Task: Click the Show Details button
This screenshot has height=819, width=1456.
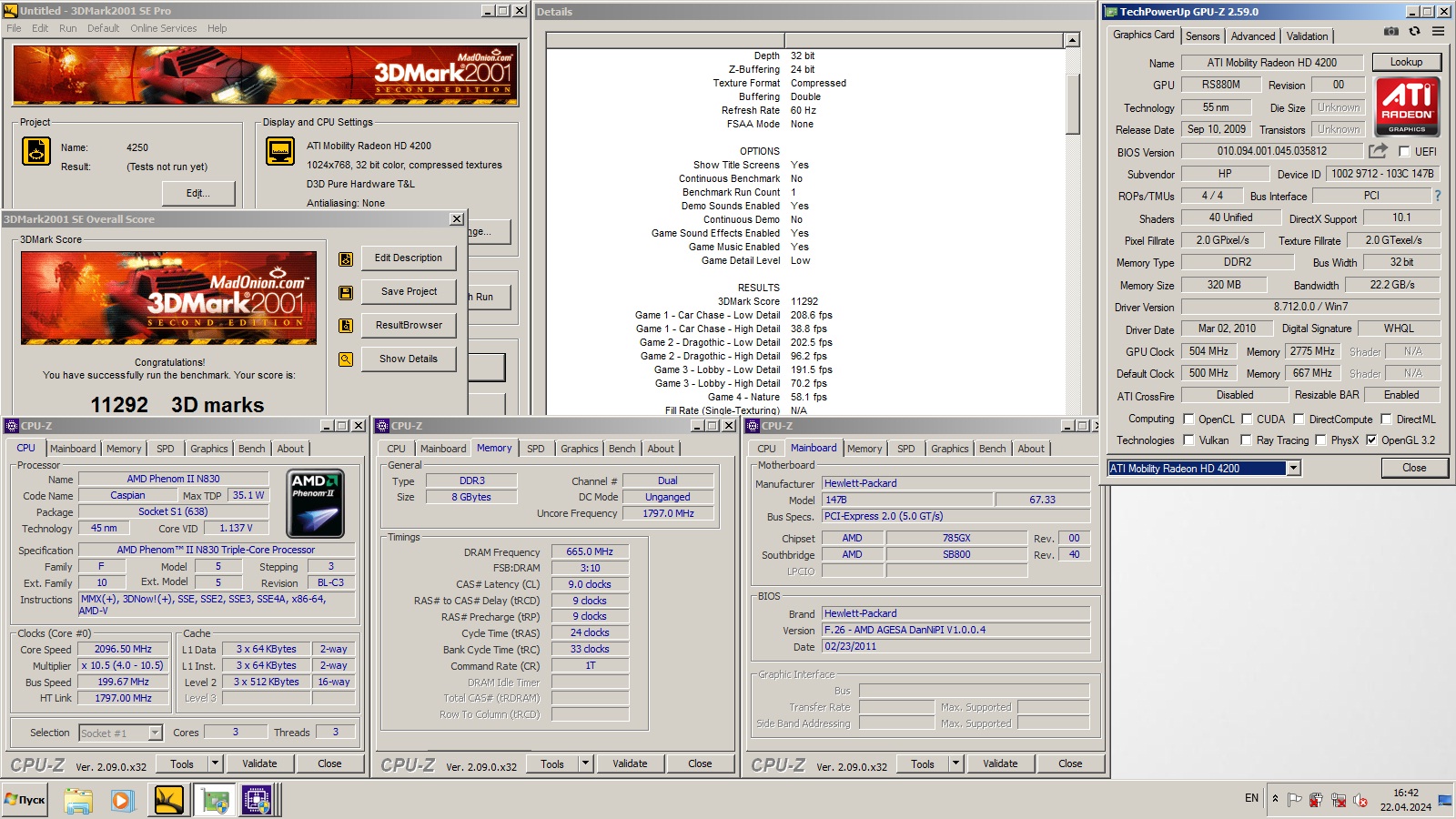Action: point(409,359)
